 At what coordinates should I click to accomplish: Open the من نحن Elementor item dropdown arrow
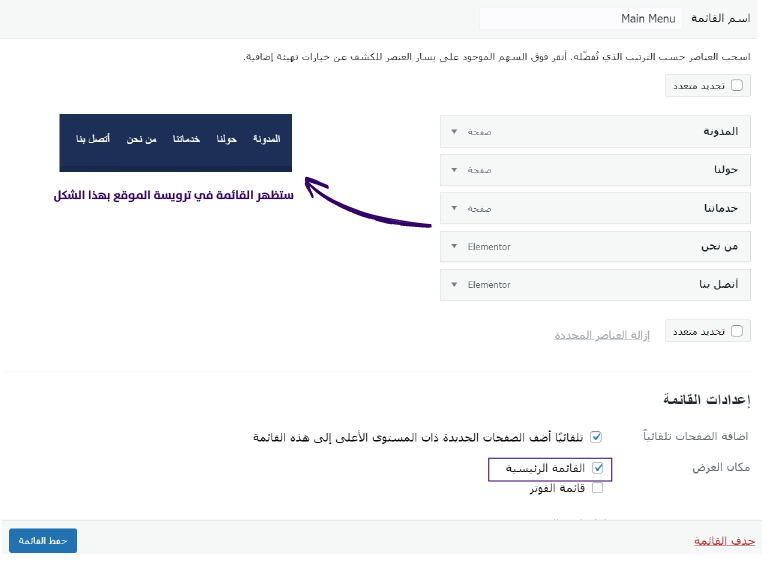[x=453, y=246]
